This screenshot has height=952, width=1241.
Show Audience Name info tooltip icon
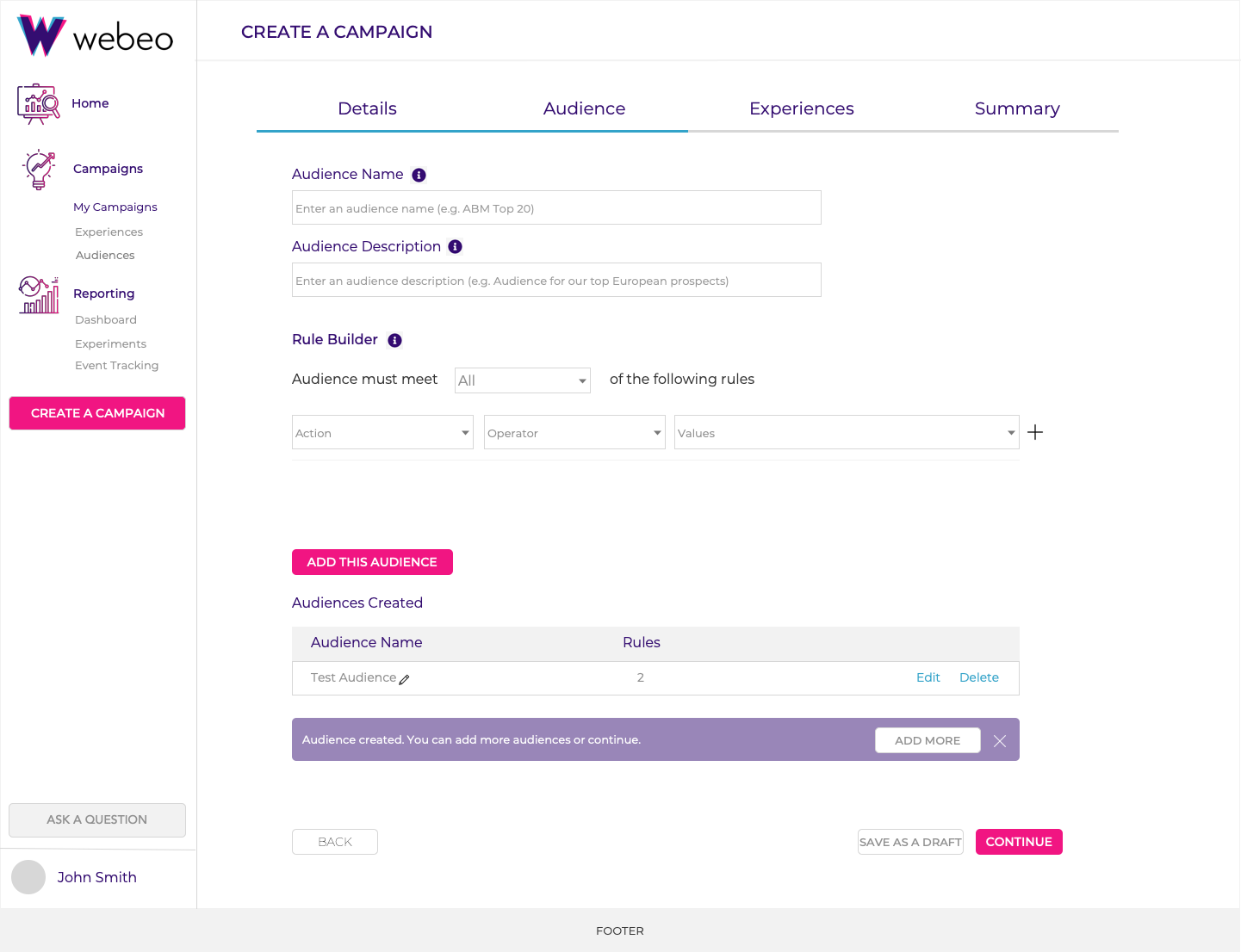coord(419,175)
